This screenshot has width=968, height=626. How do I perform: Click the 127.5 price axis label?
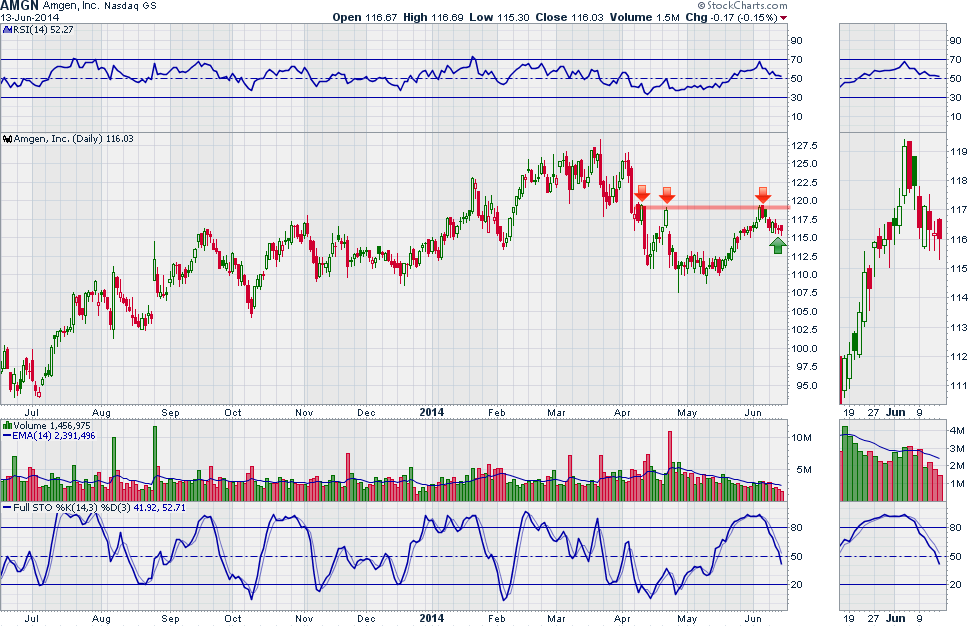pos(804,146)
